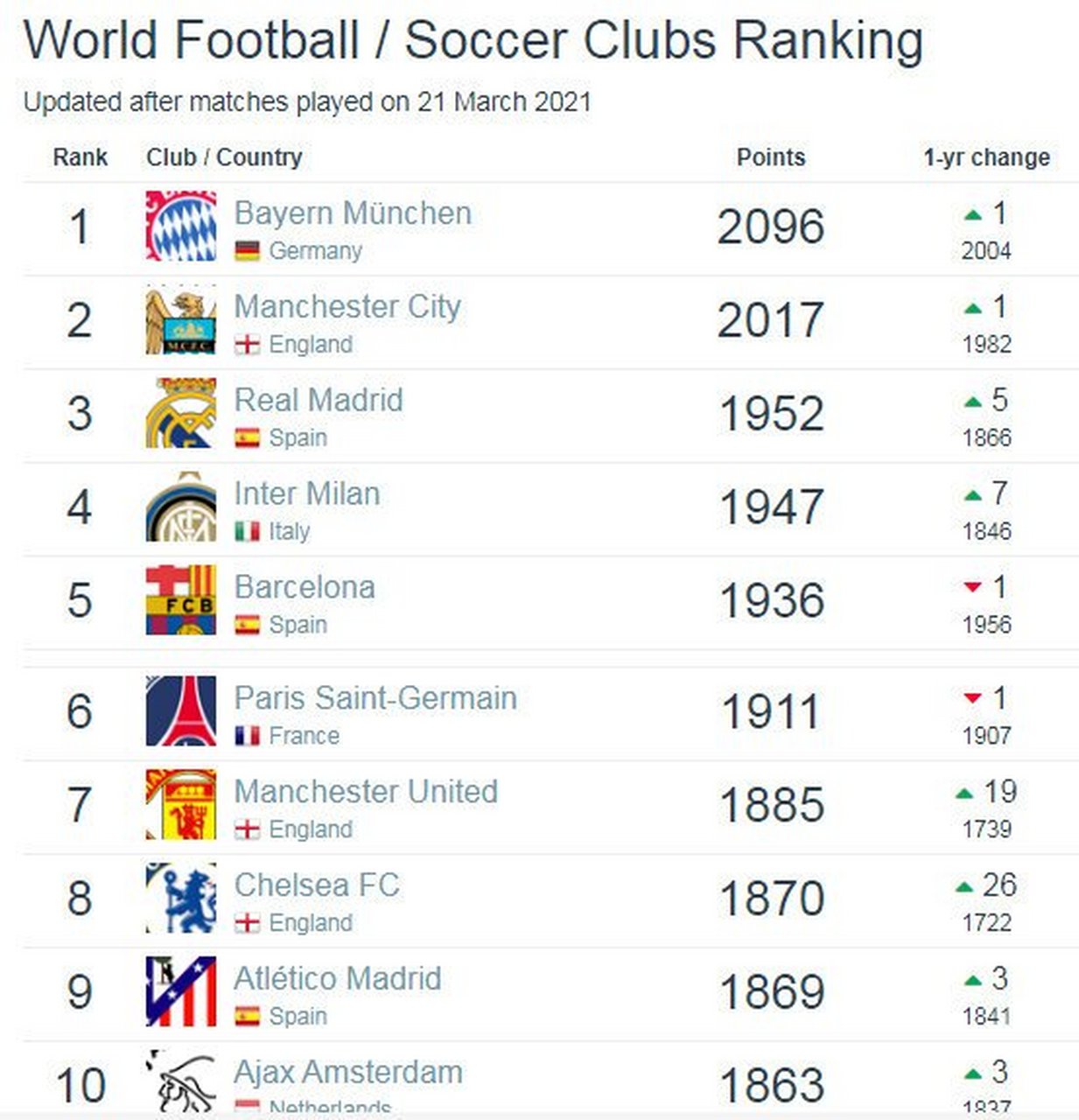Click the Bayern München club crest
Image resolution: width=1079 pixels, height=1120 pixels.
coord(181,226)
